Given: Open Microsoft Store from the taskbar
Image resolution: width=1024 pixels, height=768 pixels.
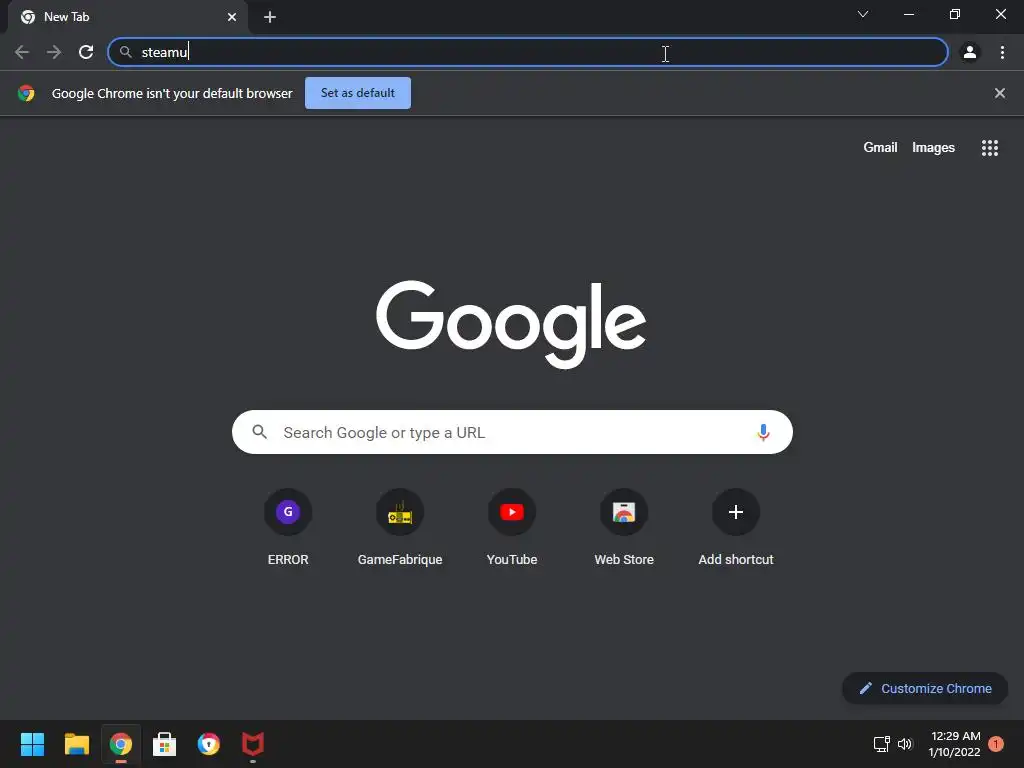Looking at the screenshot, I should (165, 744).
